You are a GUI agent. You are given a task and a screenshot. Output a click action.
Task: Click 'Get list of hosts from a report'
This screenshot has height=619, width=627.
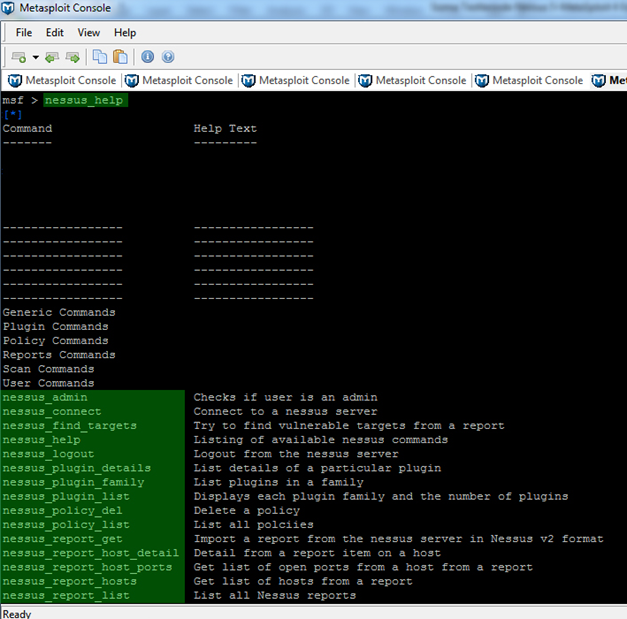click(x=303, y=581)
